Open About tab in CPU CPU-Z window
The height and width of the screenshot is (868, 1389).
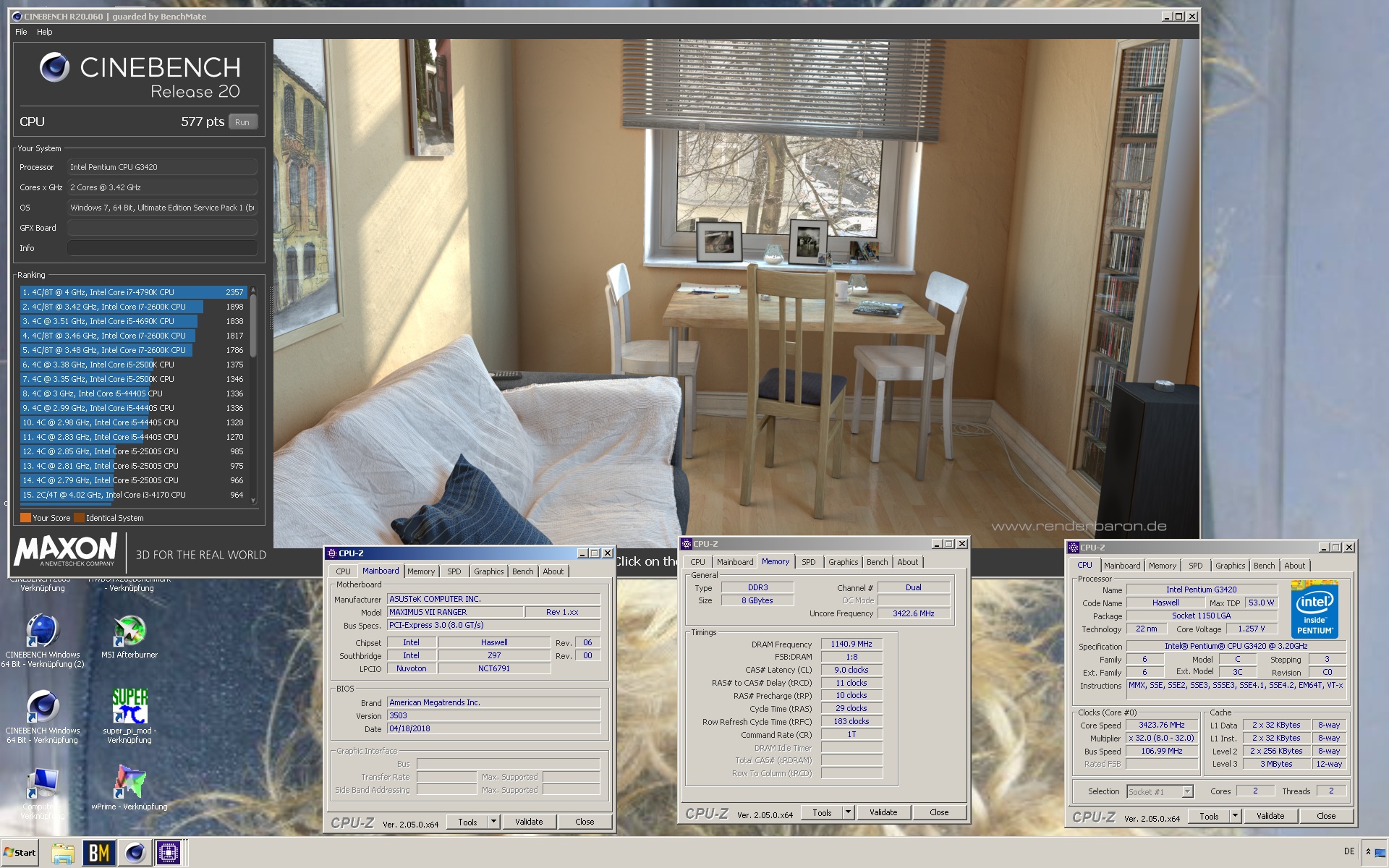click(1294, 566)
